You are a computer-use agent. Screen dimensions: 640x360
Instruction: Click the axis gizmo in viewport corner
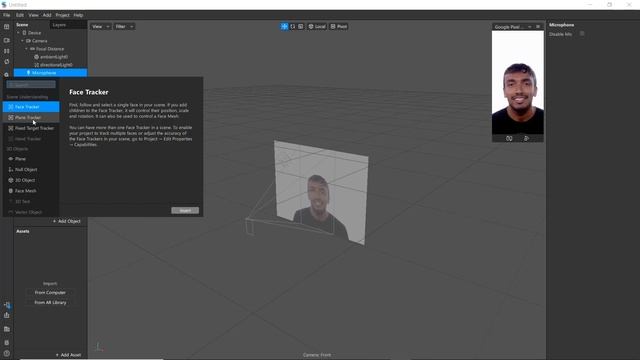tap(98, 347)
